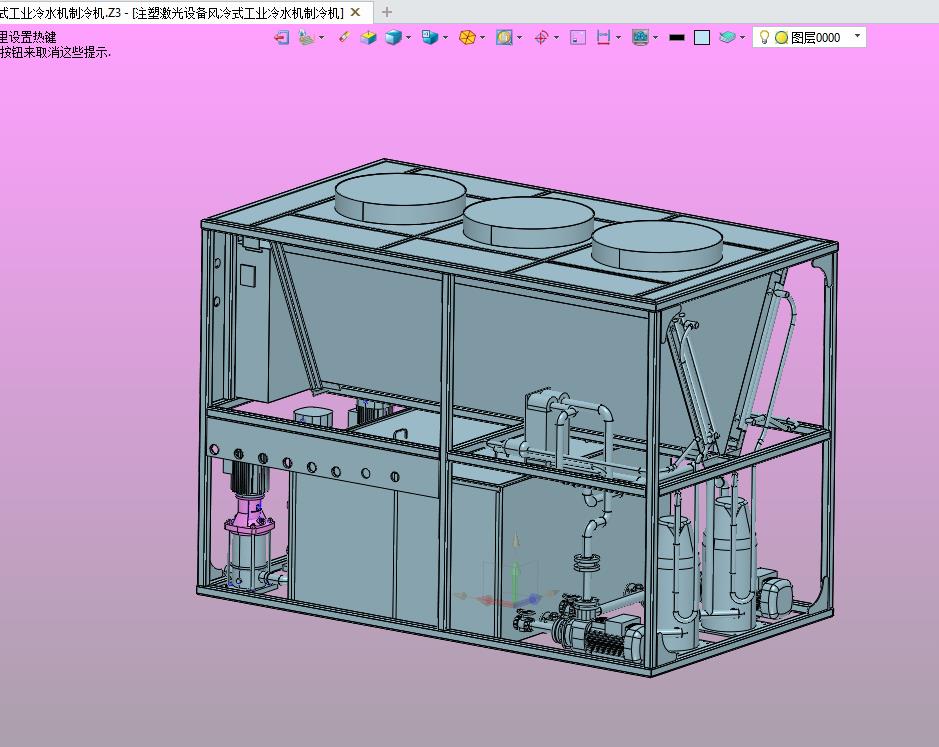This screenshot has height=747, width=939.
Task: Click the filter/selection tool icon
Action: click(x=306, y=38)
